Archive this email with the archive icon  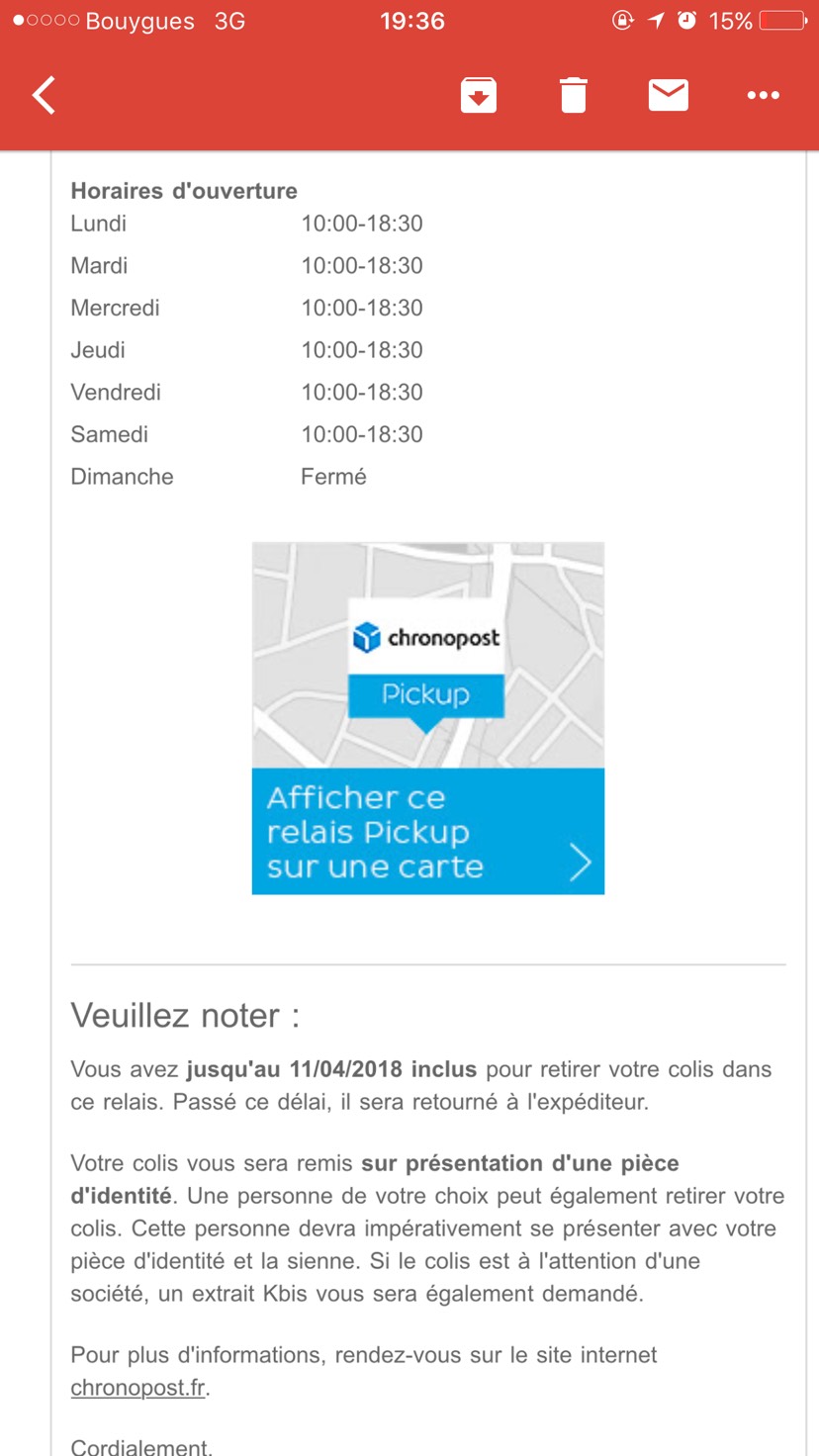point(479,95)
